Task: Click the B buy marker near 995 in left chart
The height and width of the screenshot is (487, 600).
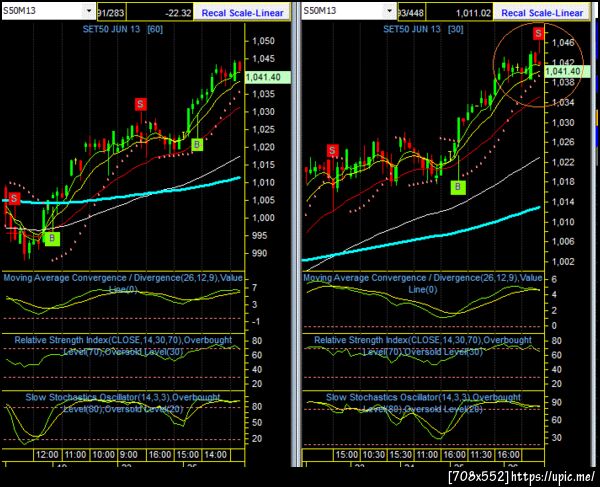Action: [52, 239]
